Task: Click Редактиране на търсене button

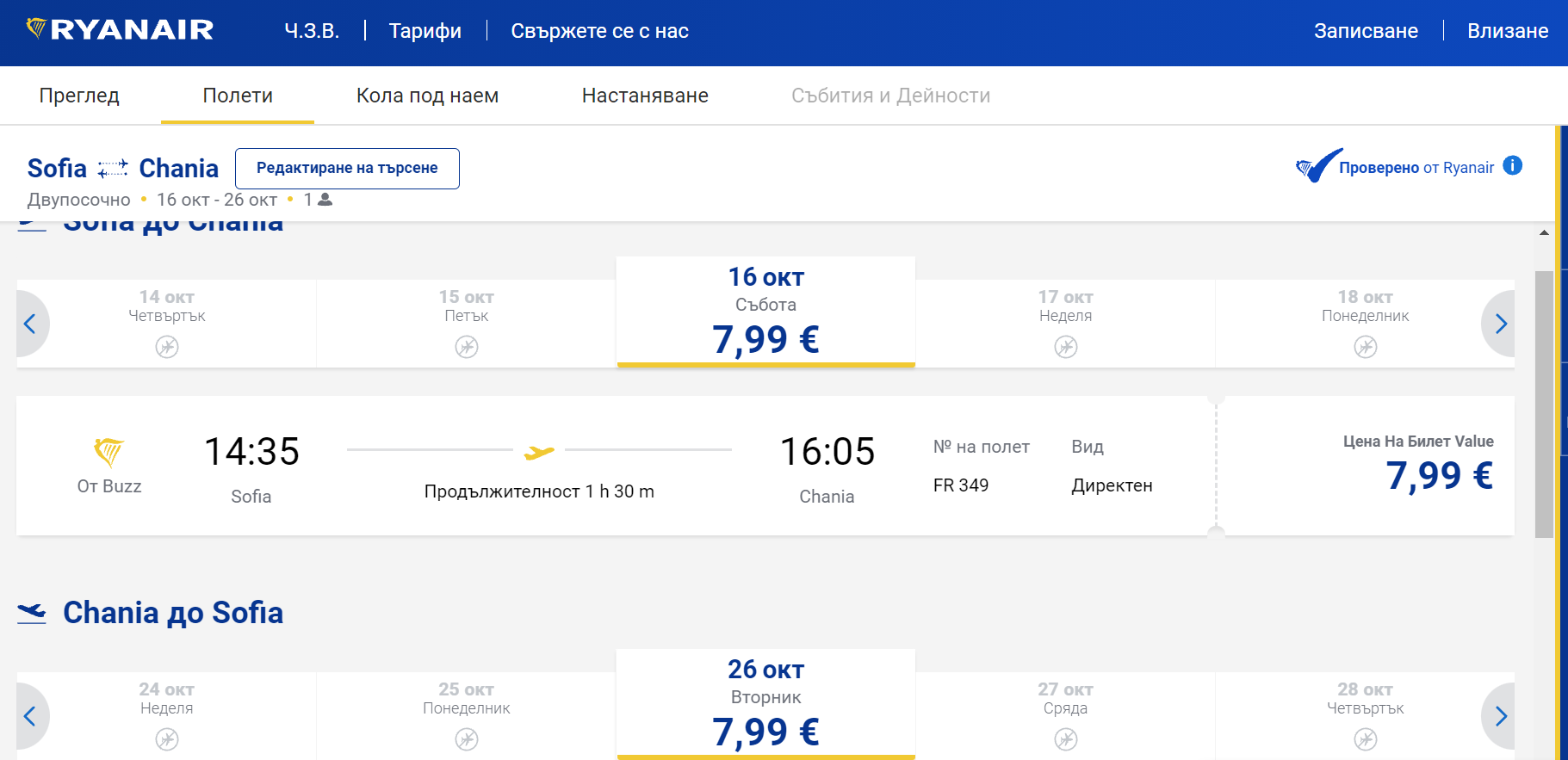Action: (x=347, y=168)
